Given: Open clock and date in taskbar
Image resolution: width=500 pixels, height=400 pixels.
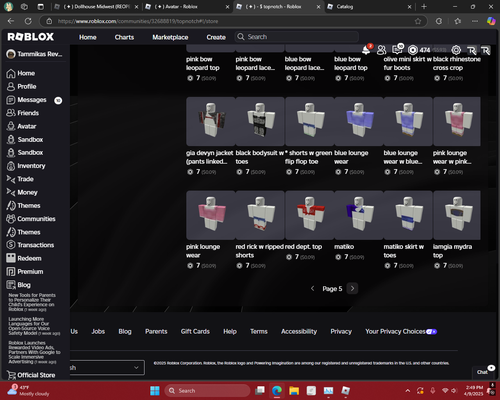Looking at the screenshot, I should [x=474, y=391].
